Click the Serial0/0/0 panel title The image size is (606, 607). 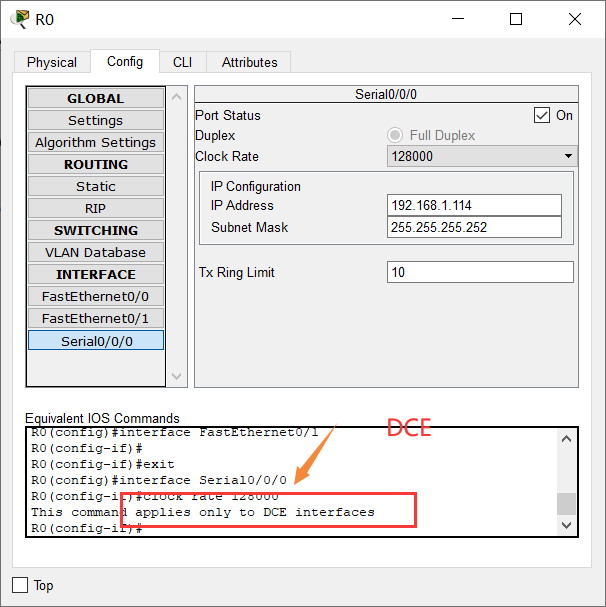coord(386,94)
